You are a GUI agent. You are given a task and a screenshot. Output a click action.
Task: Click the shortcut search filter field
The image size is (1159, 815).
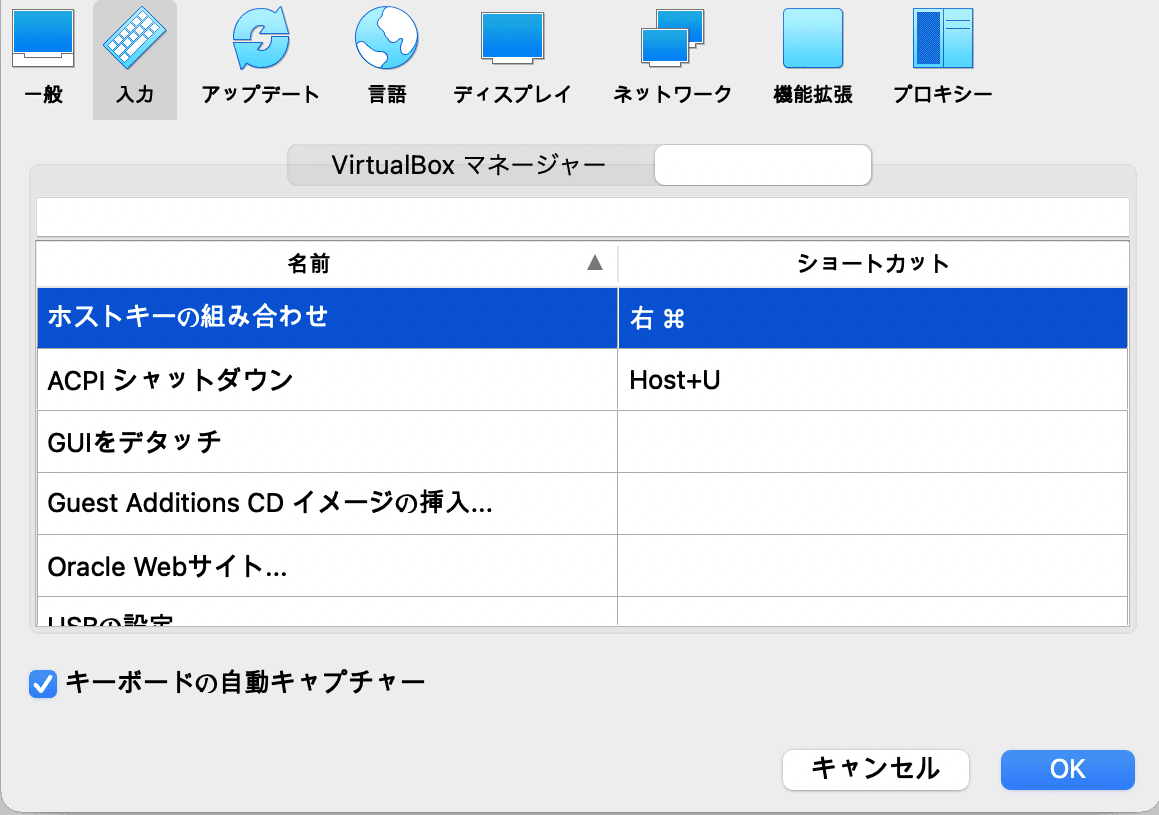tap(582, 217)
